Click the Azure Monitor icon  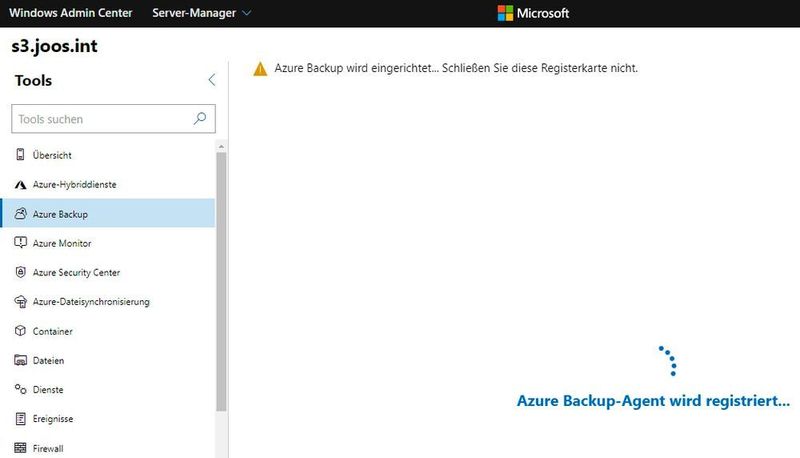(20, 242)
